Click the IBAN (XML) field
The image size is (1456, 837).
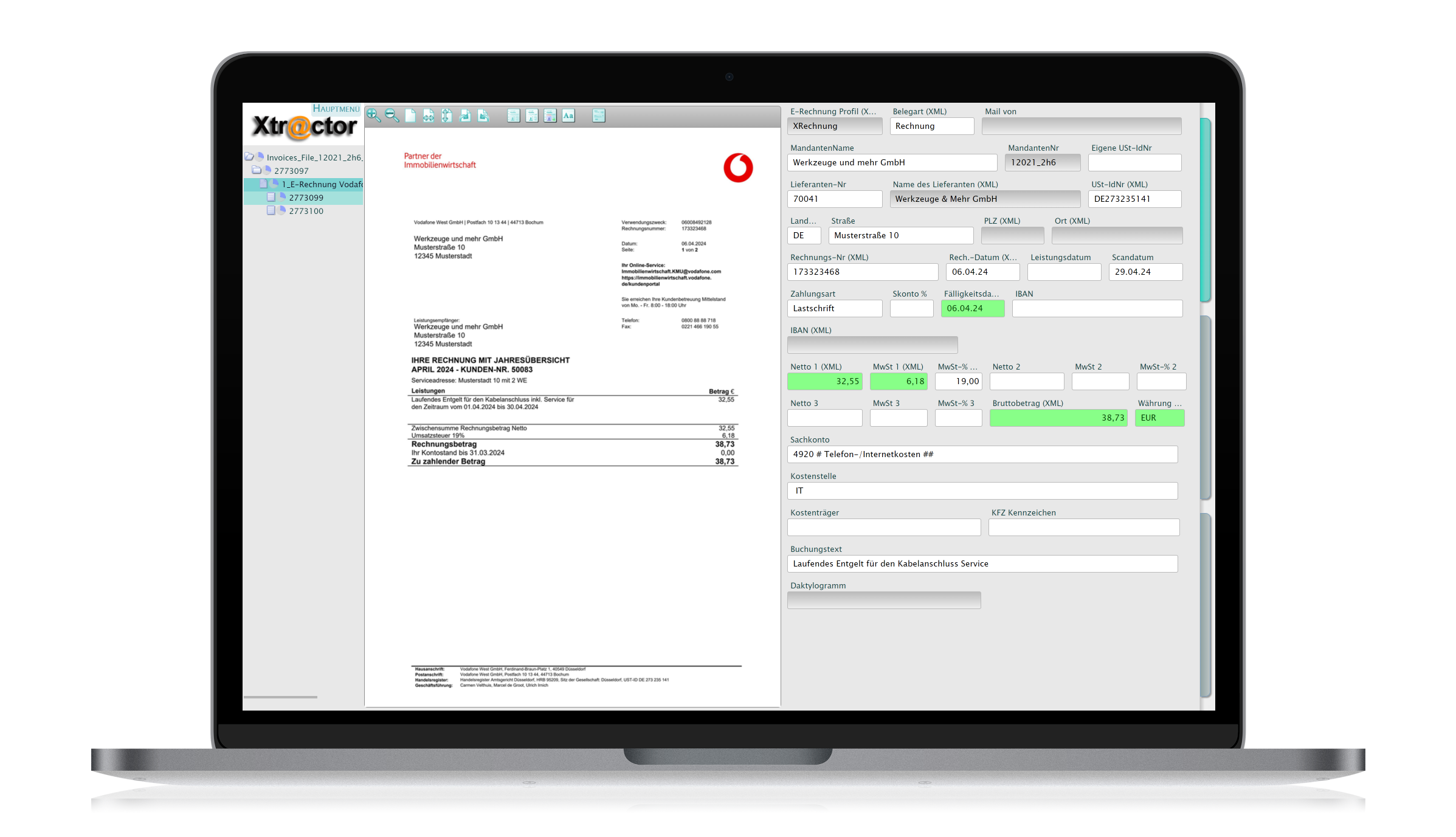pos(872,345)
